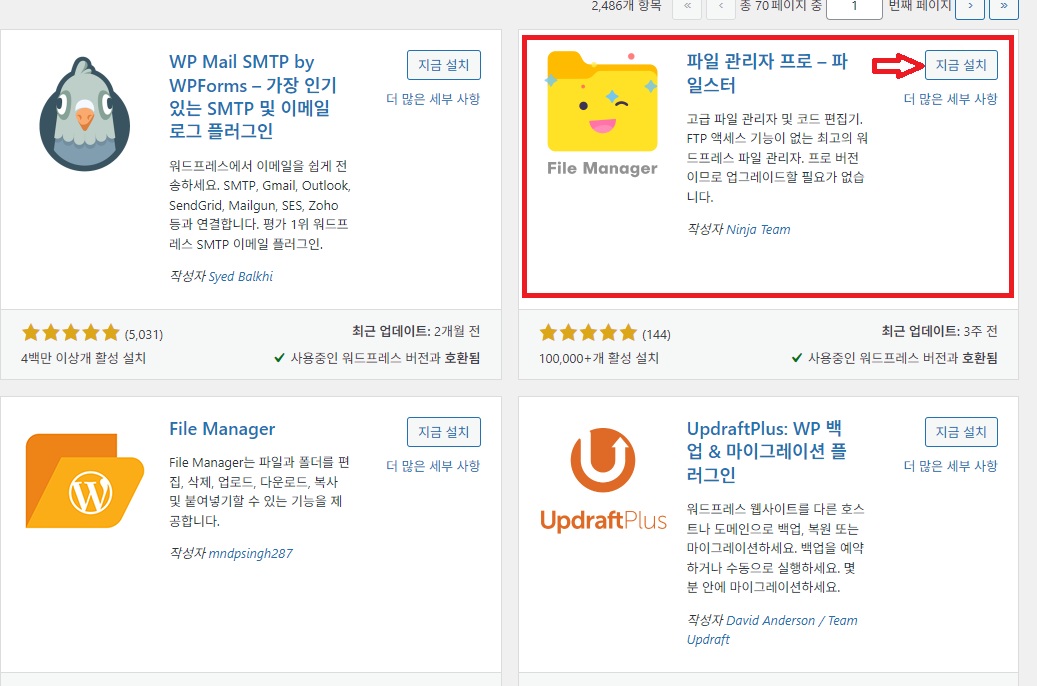
Task: Install the WP Mail SMTP plugin
Action: [443, 64]
